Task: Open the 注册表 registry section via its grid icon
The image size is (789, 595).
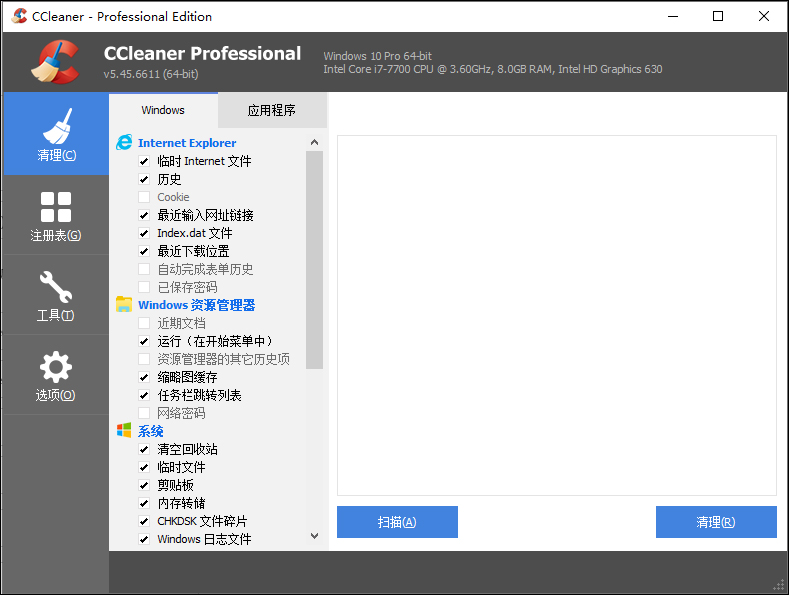Action: click(x=56, y=207)
